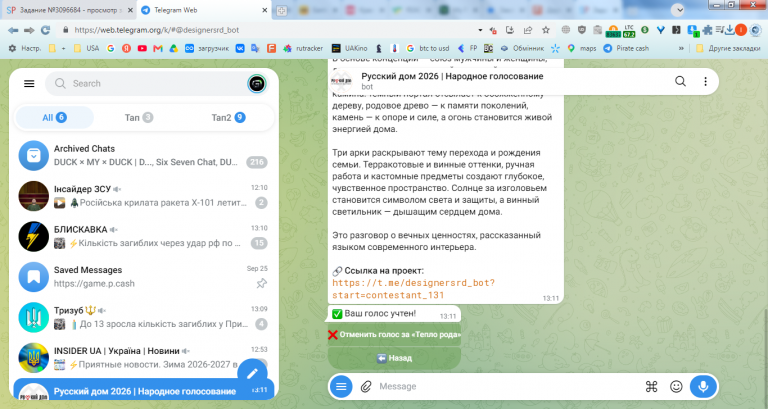This screenshot has width=768, height=409.
Task: Open the Google Drive bookmark
Action: (173, 48)
